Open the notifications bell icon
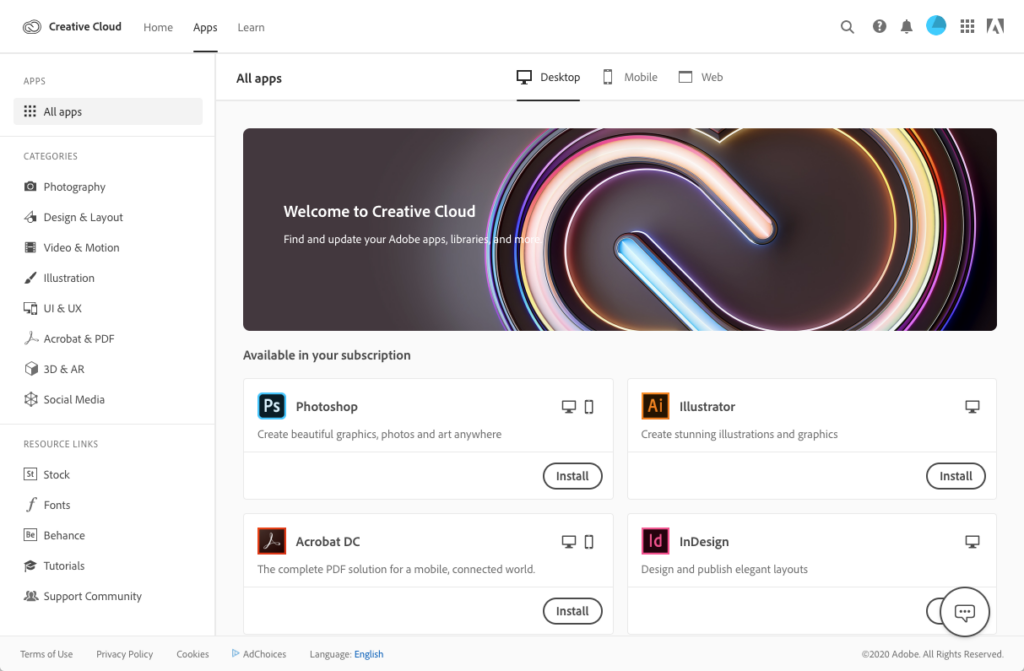This screenshot has width=1024, height=671. (x=906, y=27)
